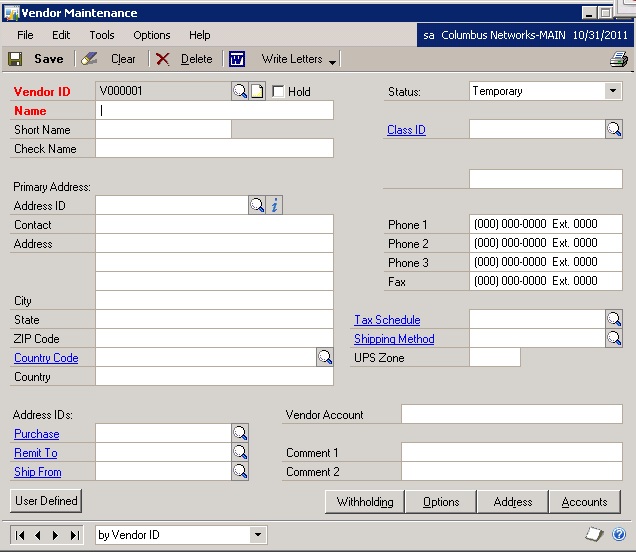This screenshot has height=552, width=636.
Task: Click the Address button at the bottom
Action: click(513, 502)
